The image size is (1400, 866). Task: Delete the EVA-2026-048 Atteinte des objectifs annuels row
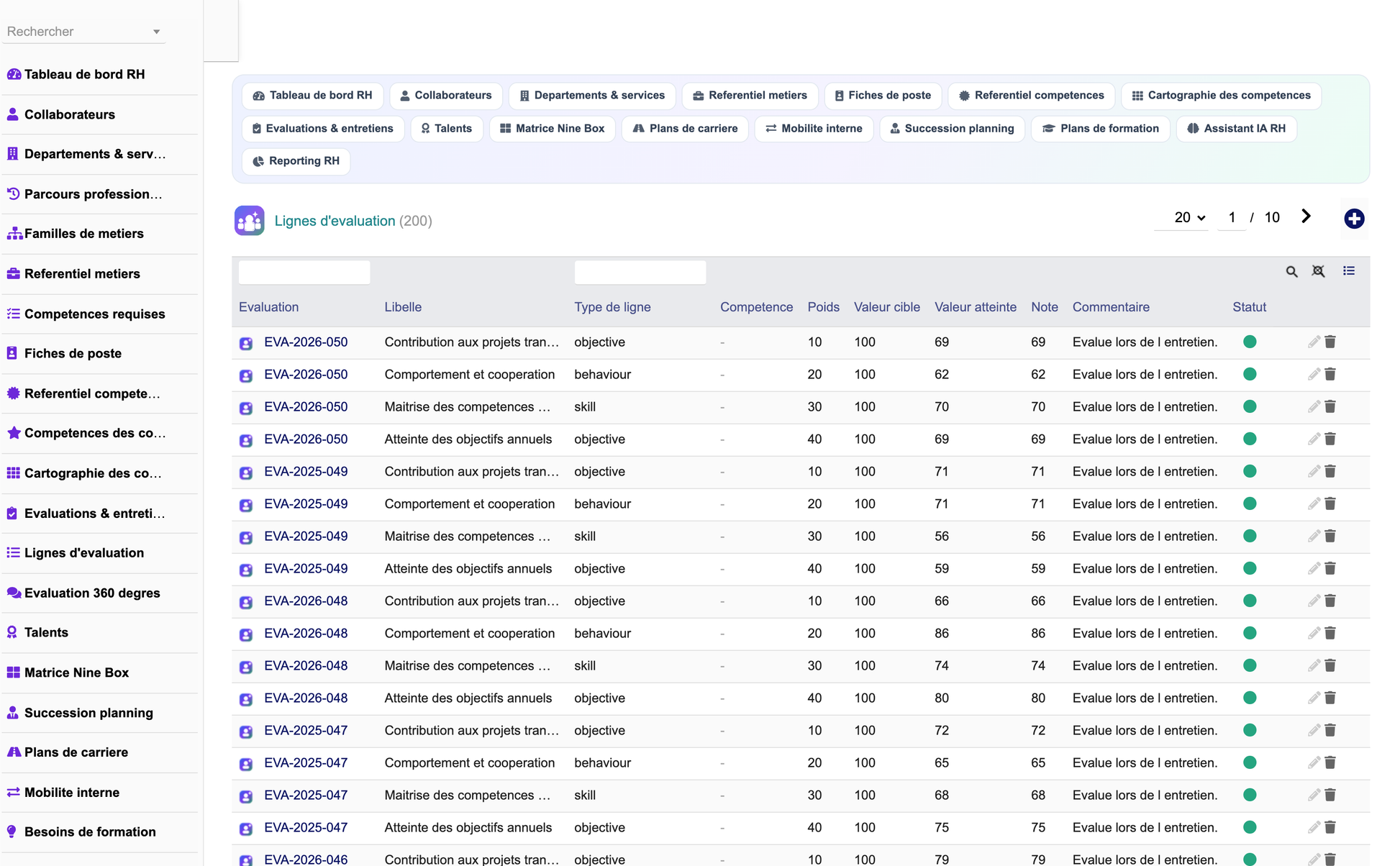1330,698
